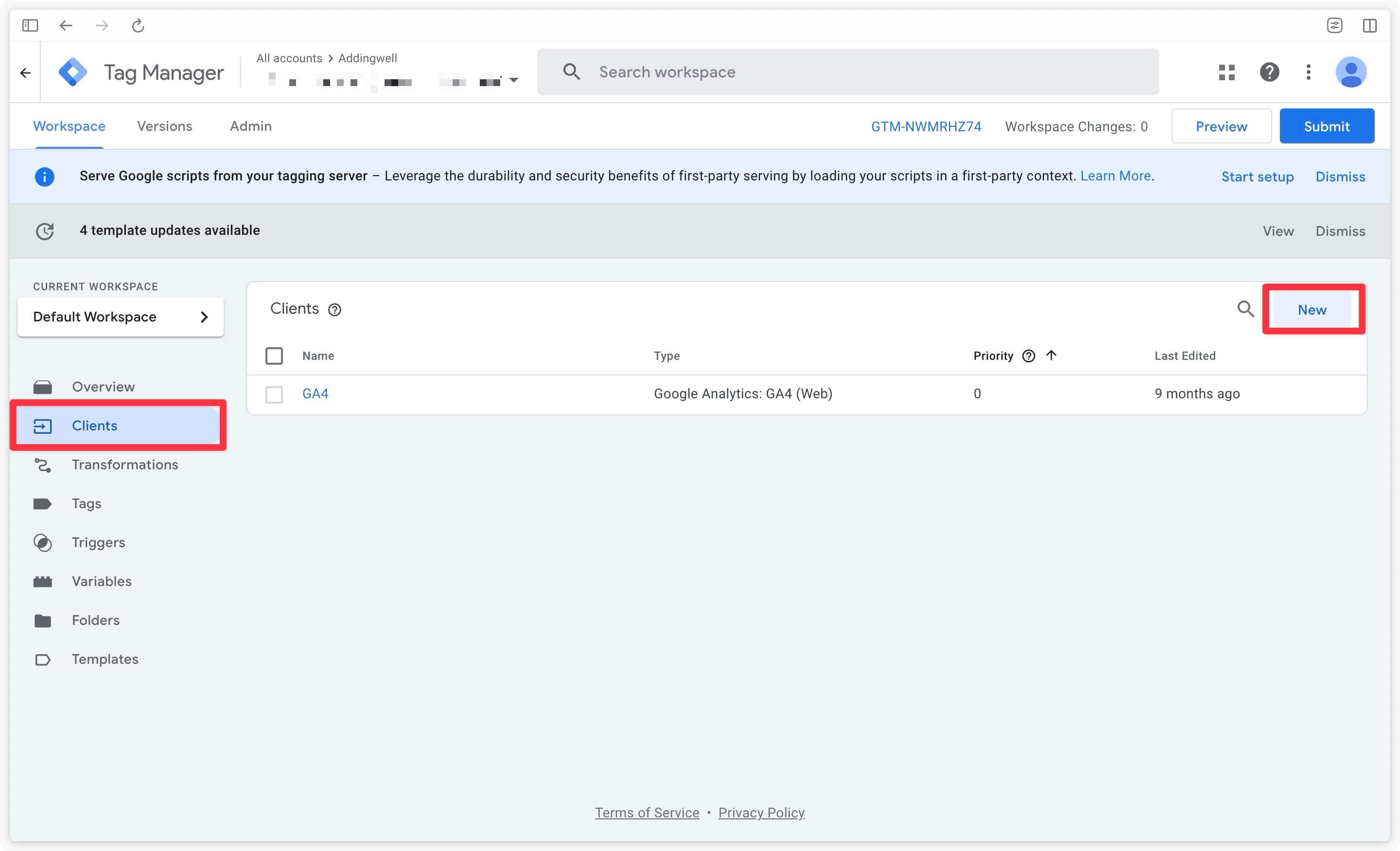Search the Clients table with magnifier icon
This screenshot has width=1400, height=851.
[x=1245, y=309]
